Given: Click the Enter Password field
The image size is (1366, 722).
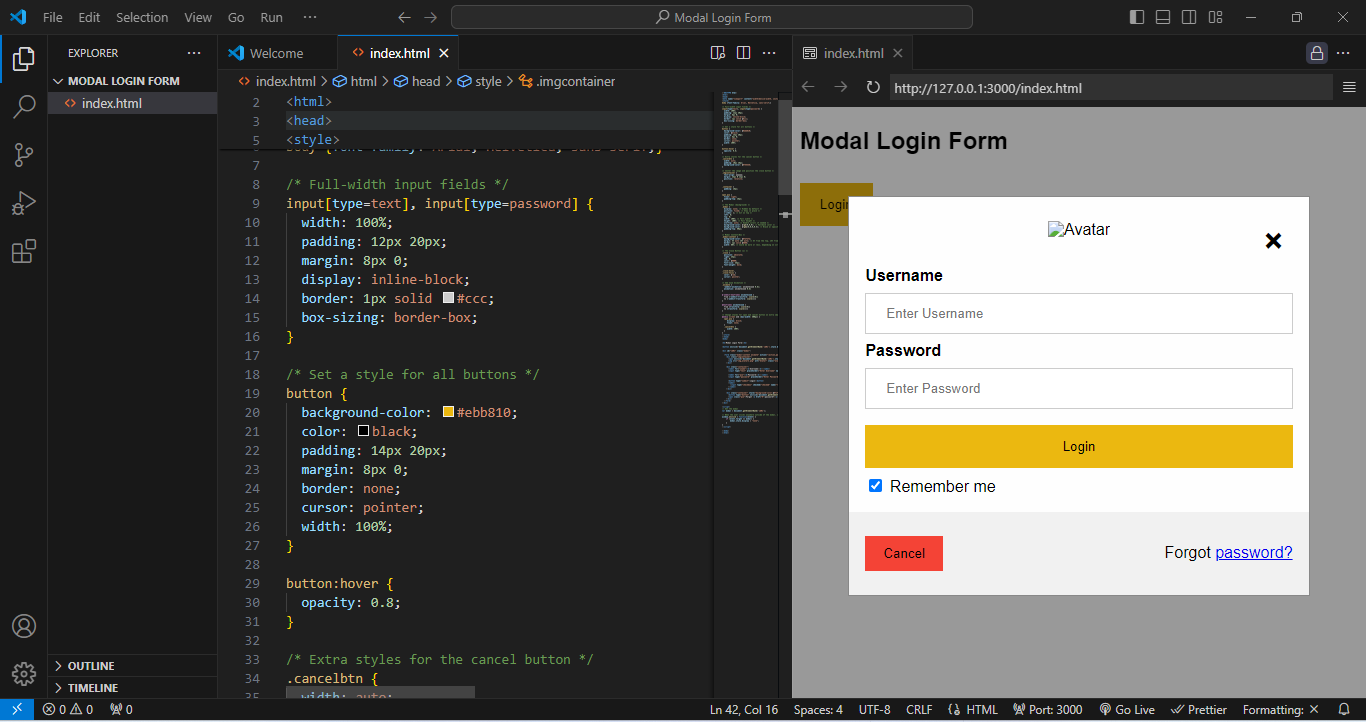Looking at the screenshot, I should [1078, 388].
